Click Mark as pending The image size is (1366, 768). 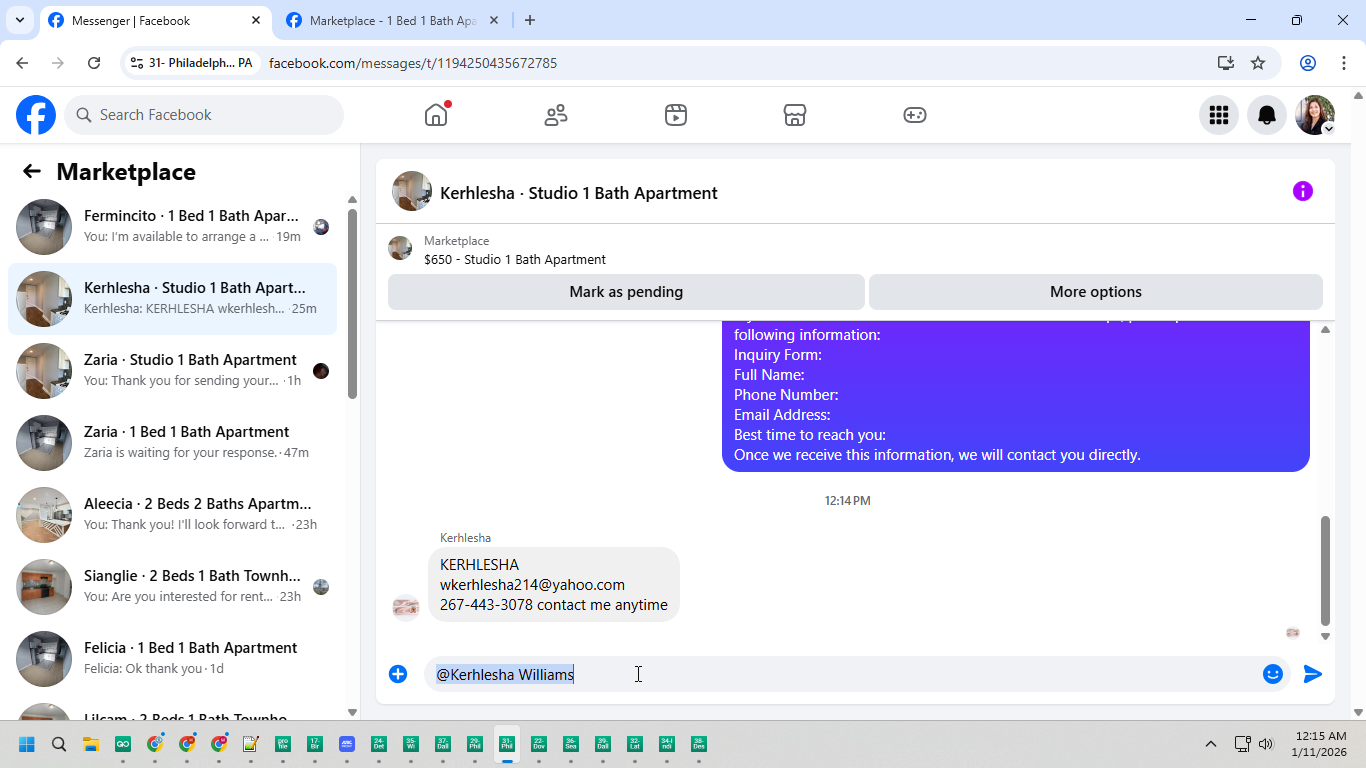click(x=626, y=292)
